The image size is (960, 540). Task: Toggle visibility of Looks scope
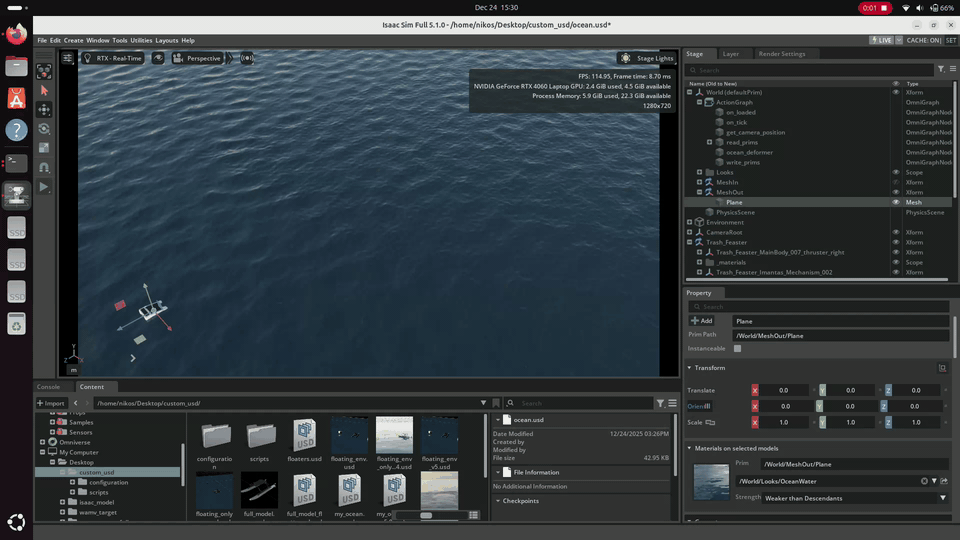pos(896,173)
